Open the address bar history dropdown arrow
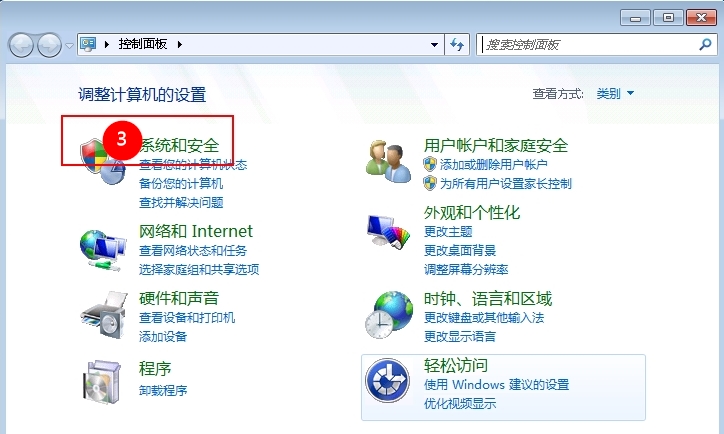Viewport: 724px width, 434px height. point(434,45)
